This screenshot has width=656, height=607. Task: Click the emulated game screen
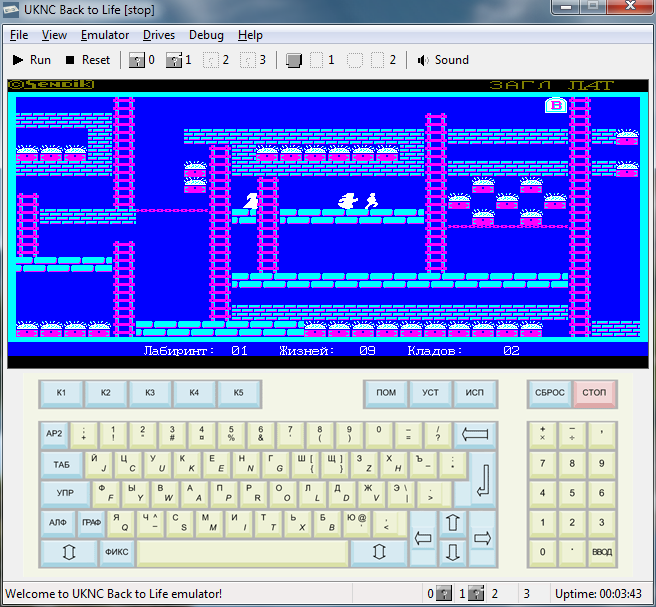(x=328, y=224)
